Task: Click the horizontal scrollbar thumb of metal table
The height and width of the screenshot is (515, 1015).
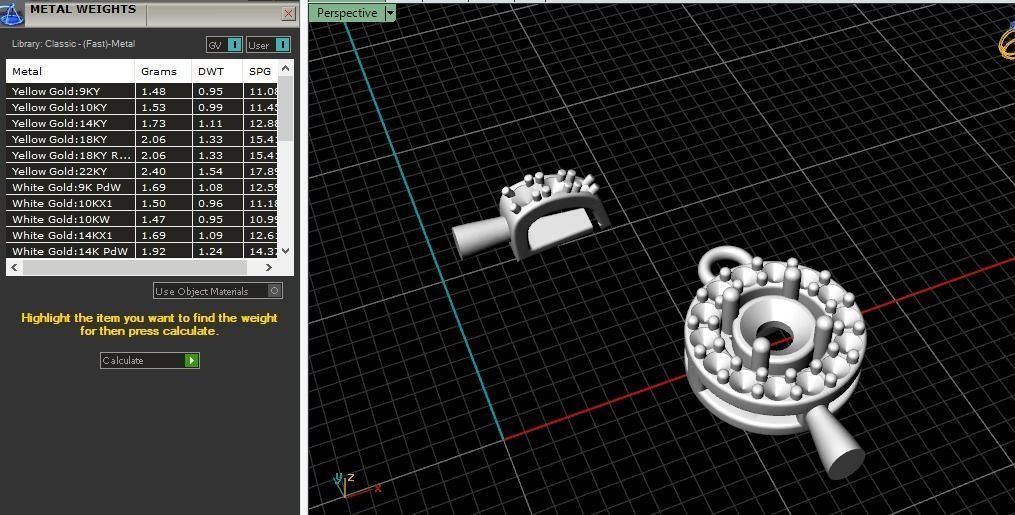Action: [135, 267]
